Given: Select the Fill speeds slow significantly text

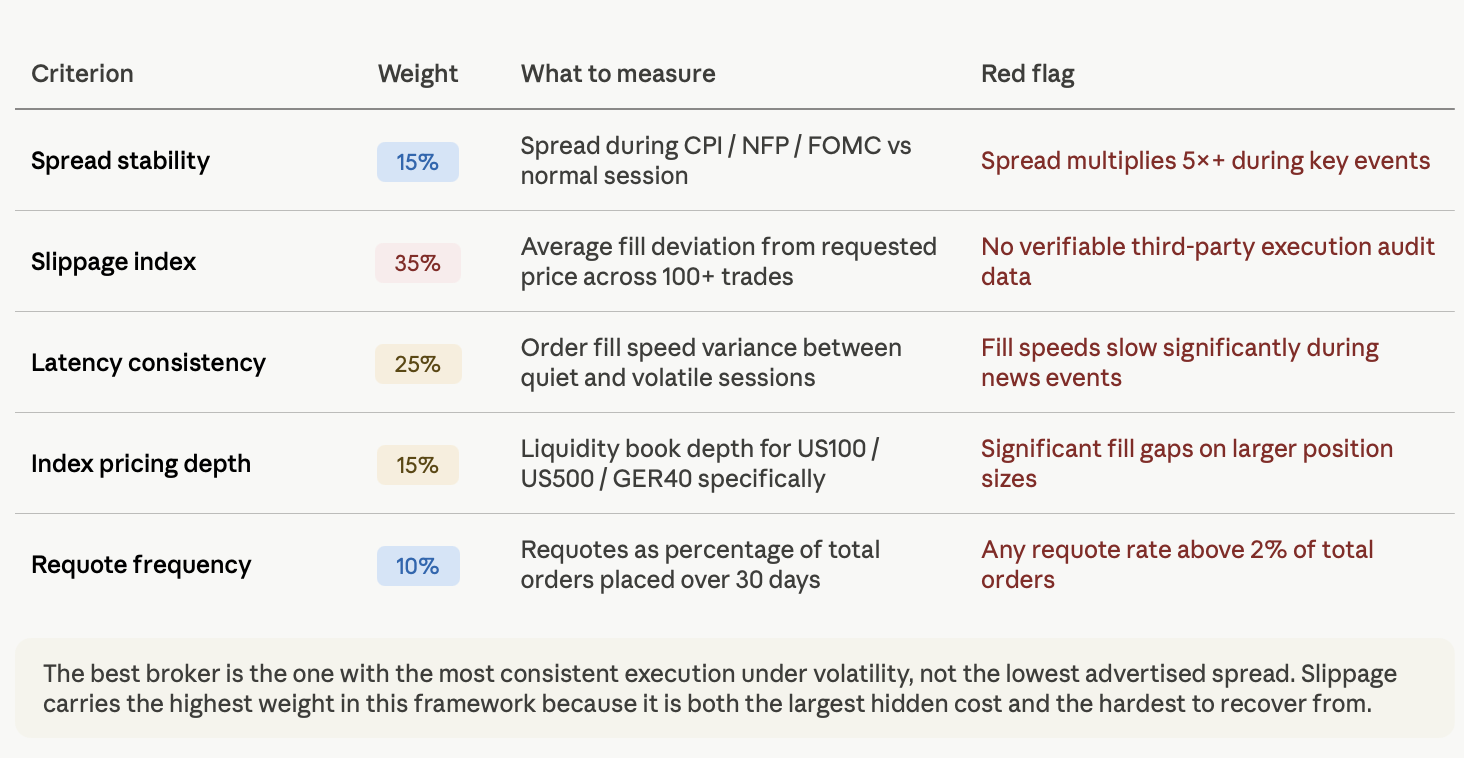Looking at the screenshot, I should (x=1180, y=363).
